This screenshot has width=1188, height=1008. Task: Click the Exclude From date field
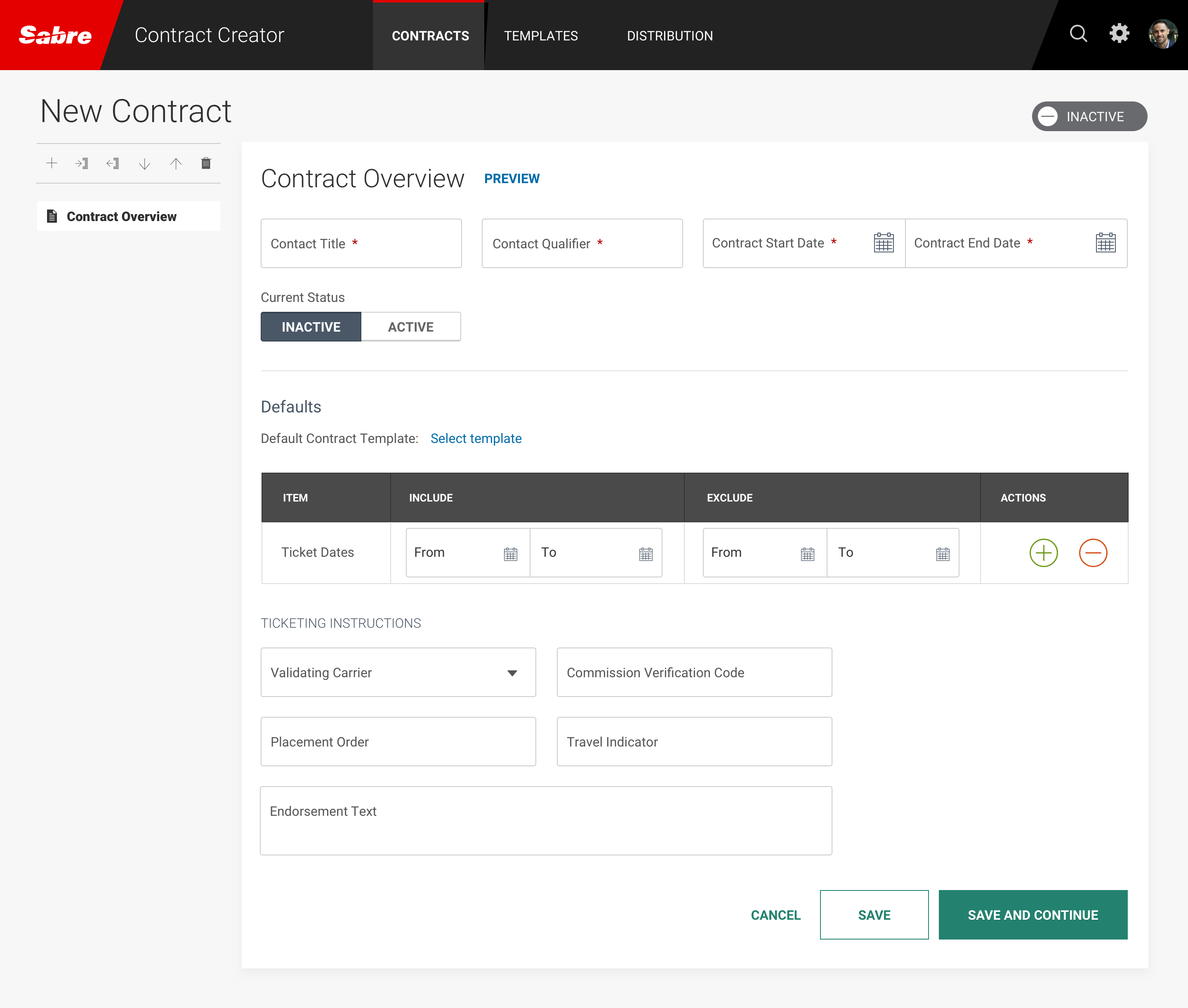pyautogui.click(x=765, y=553)
